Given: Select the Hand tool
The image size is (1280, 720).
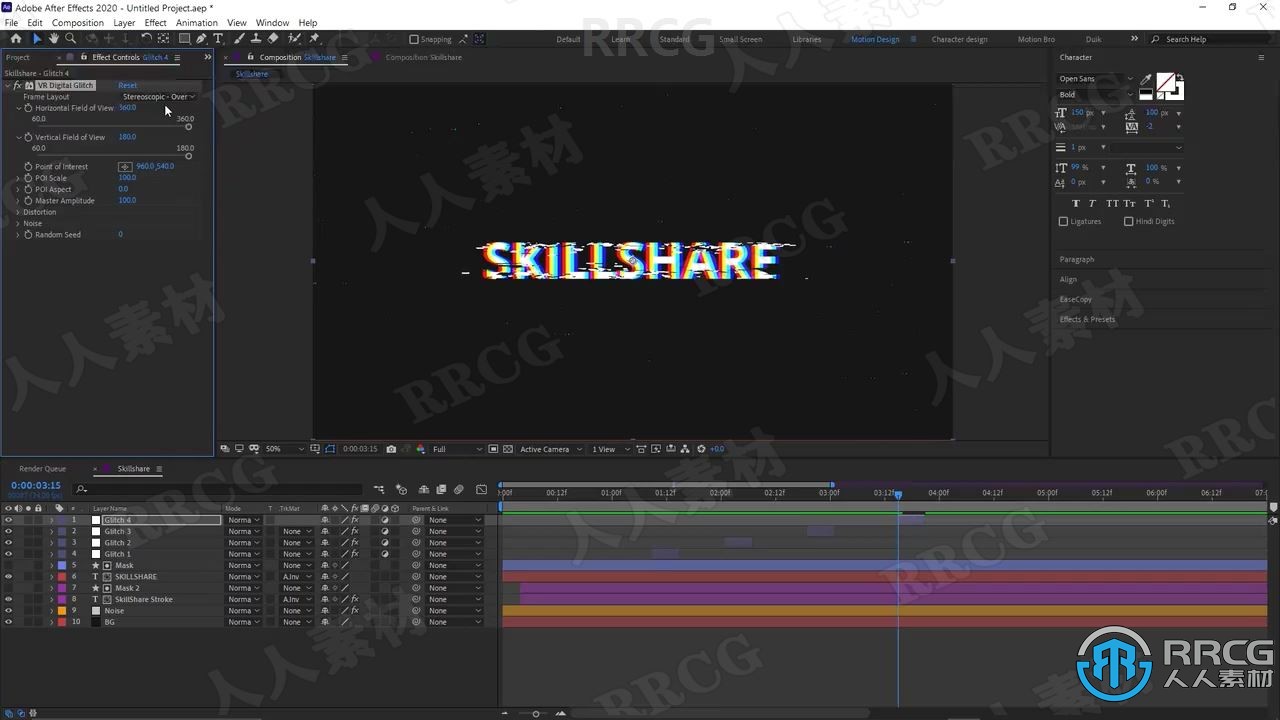Looking at the screenshot, I should [x=54, y=39].
